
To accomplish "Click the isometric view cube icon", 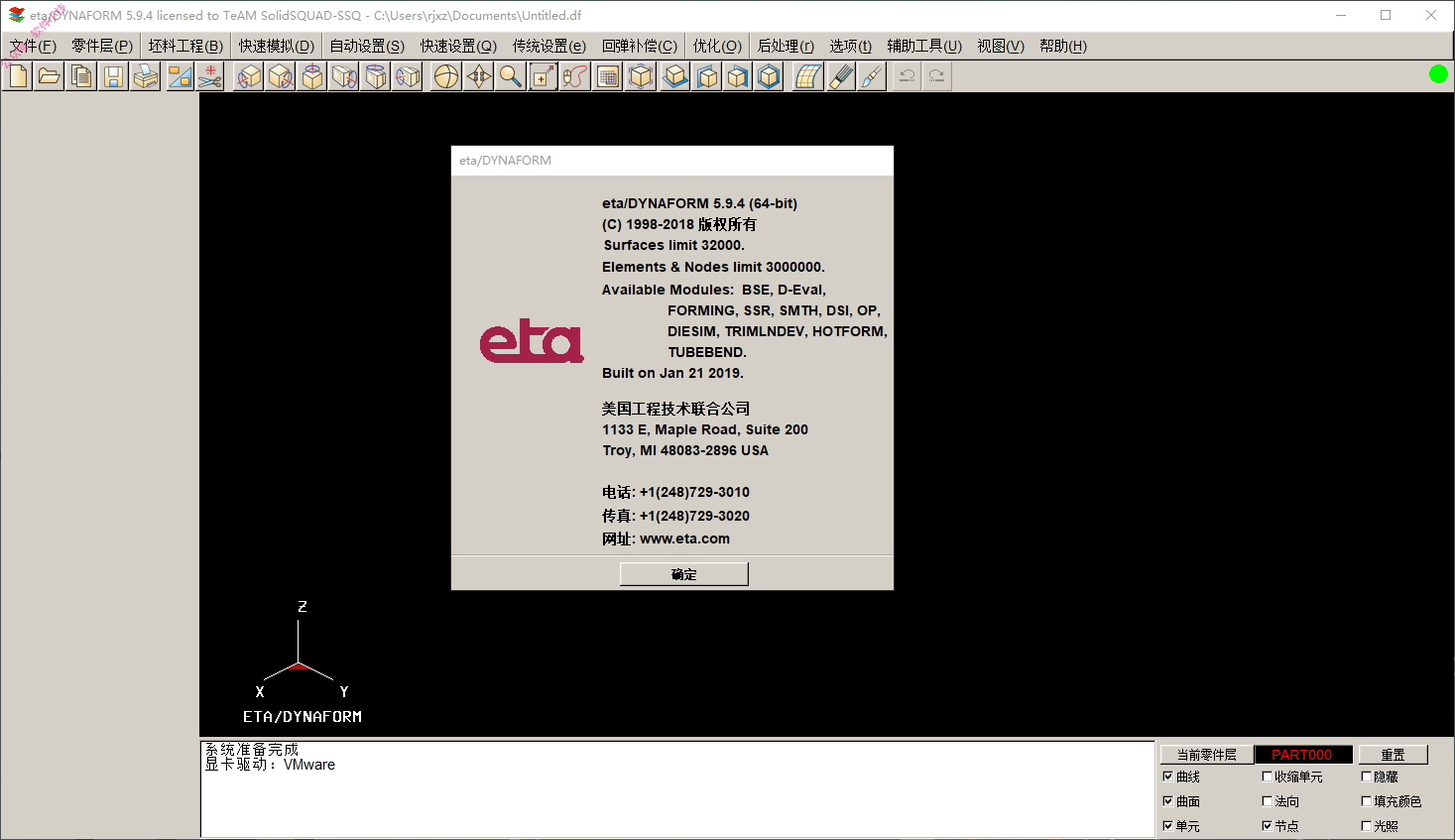I will tap(642, 76).
